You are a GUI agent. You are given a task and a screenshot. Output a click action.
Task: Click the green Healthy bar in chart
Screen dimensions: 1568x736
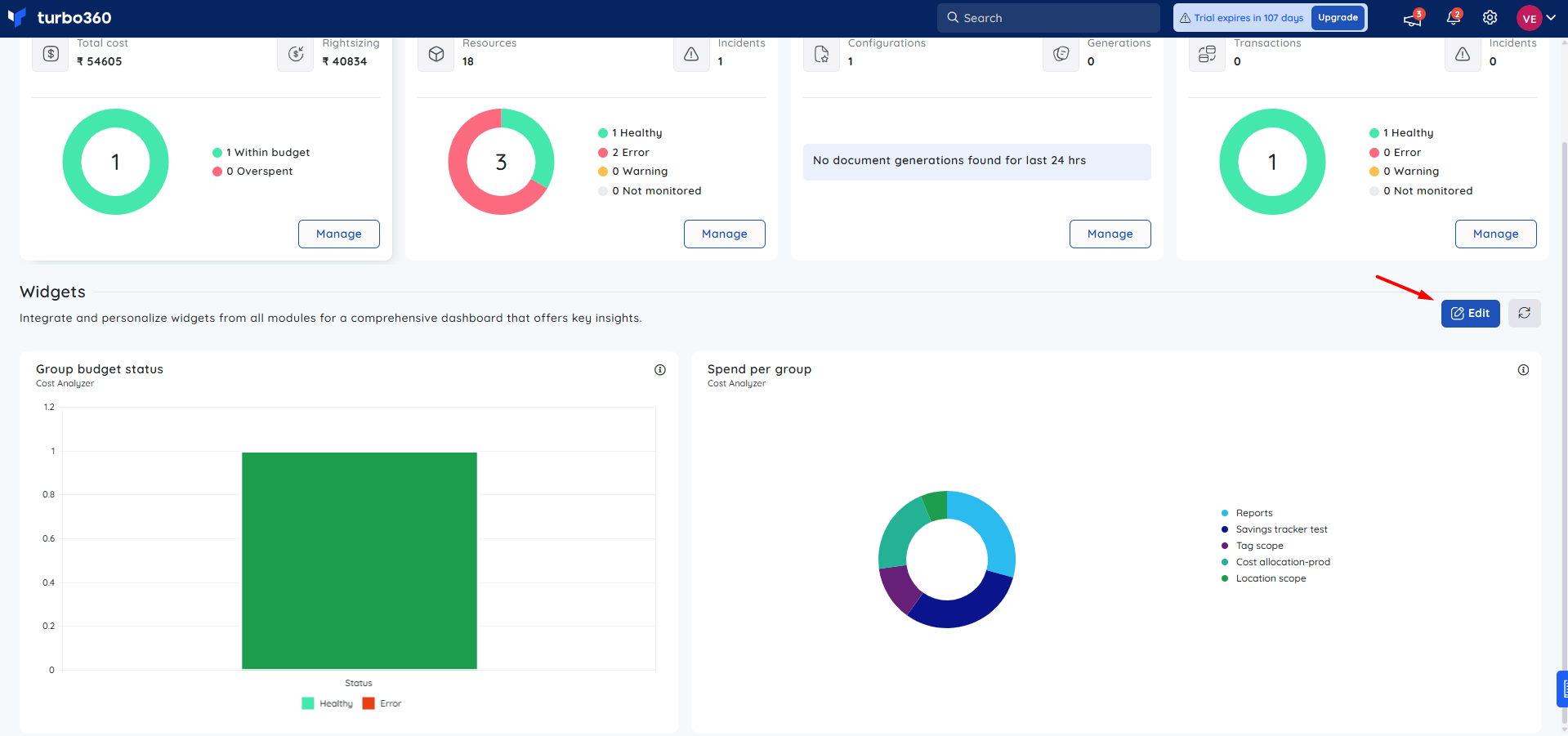point(360,560)
